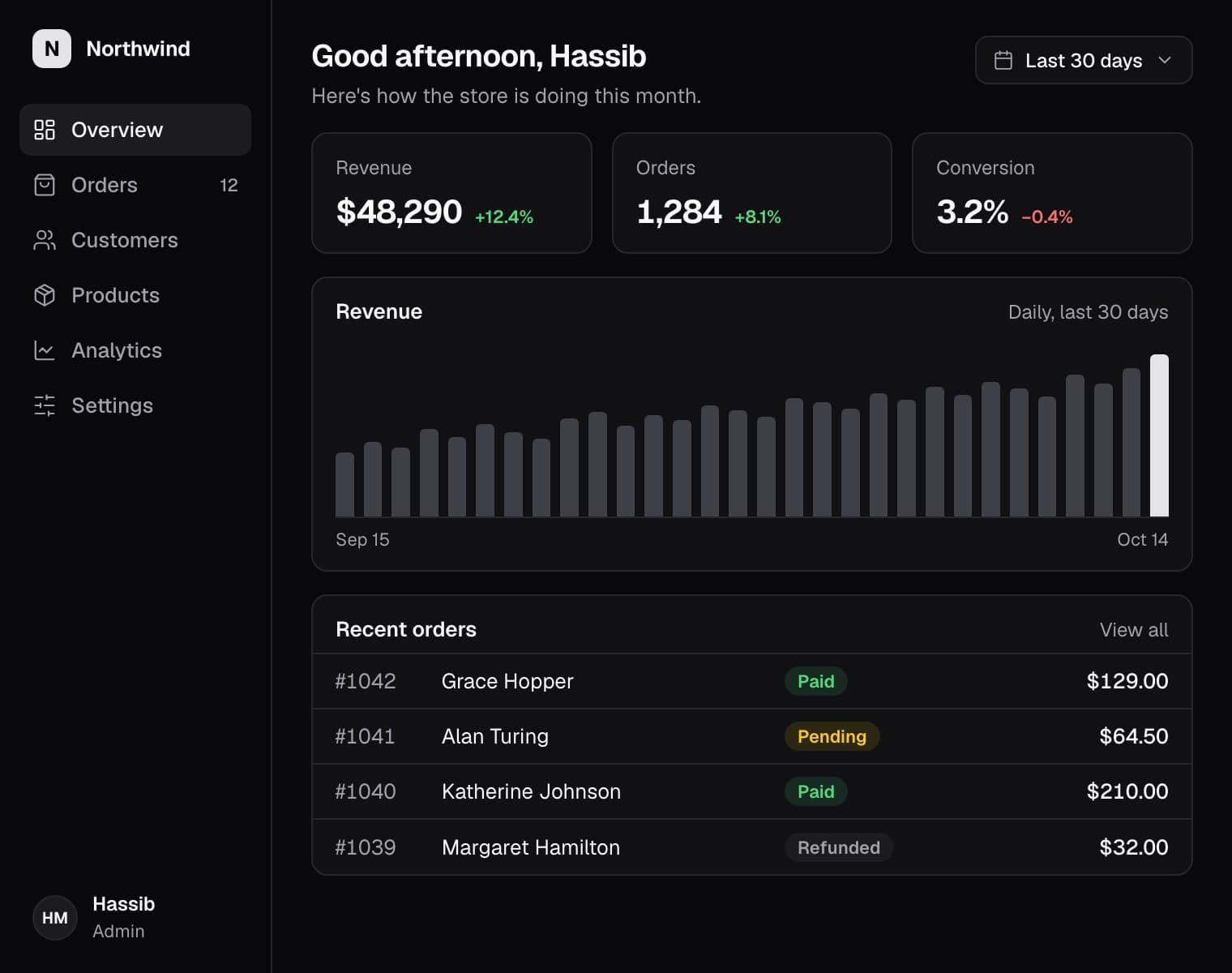Click the HM user avatar
This screenshot has height=973, width=1232.
click(55, 918)
